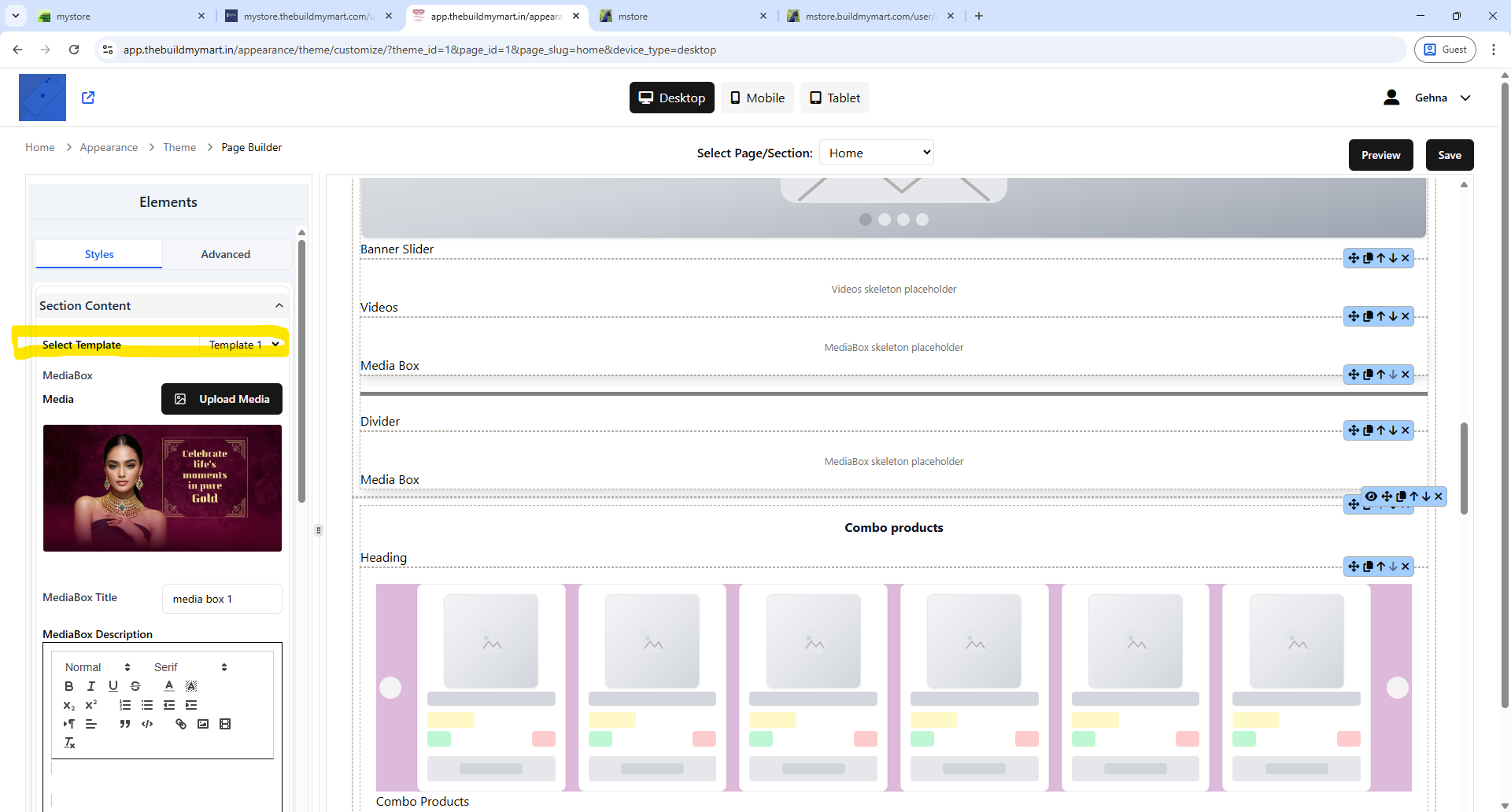Image resolution: width=1511 pixels, height=812 pixels.
Task: Switch to Desktop device view
Action: point(672,98)
